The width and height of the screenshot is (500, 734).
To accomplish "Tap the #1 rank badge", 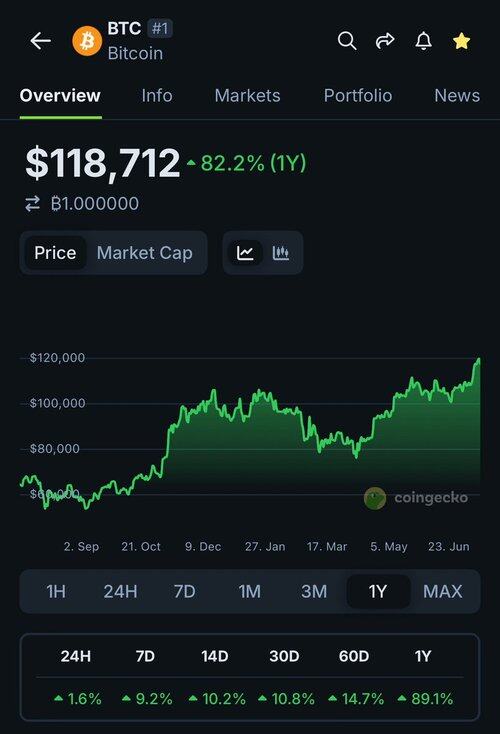I will pyautogui.click(x=160, y=29).
